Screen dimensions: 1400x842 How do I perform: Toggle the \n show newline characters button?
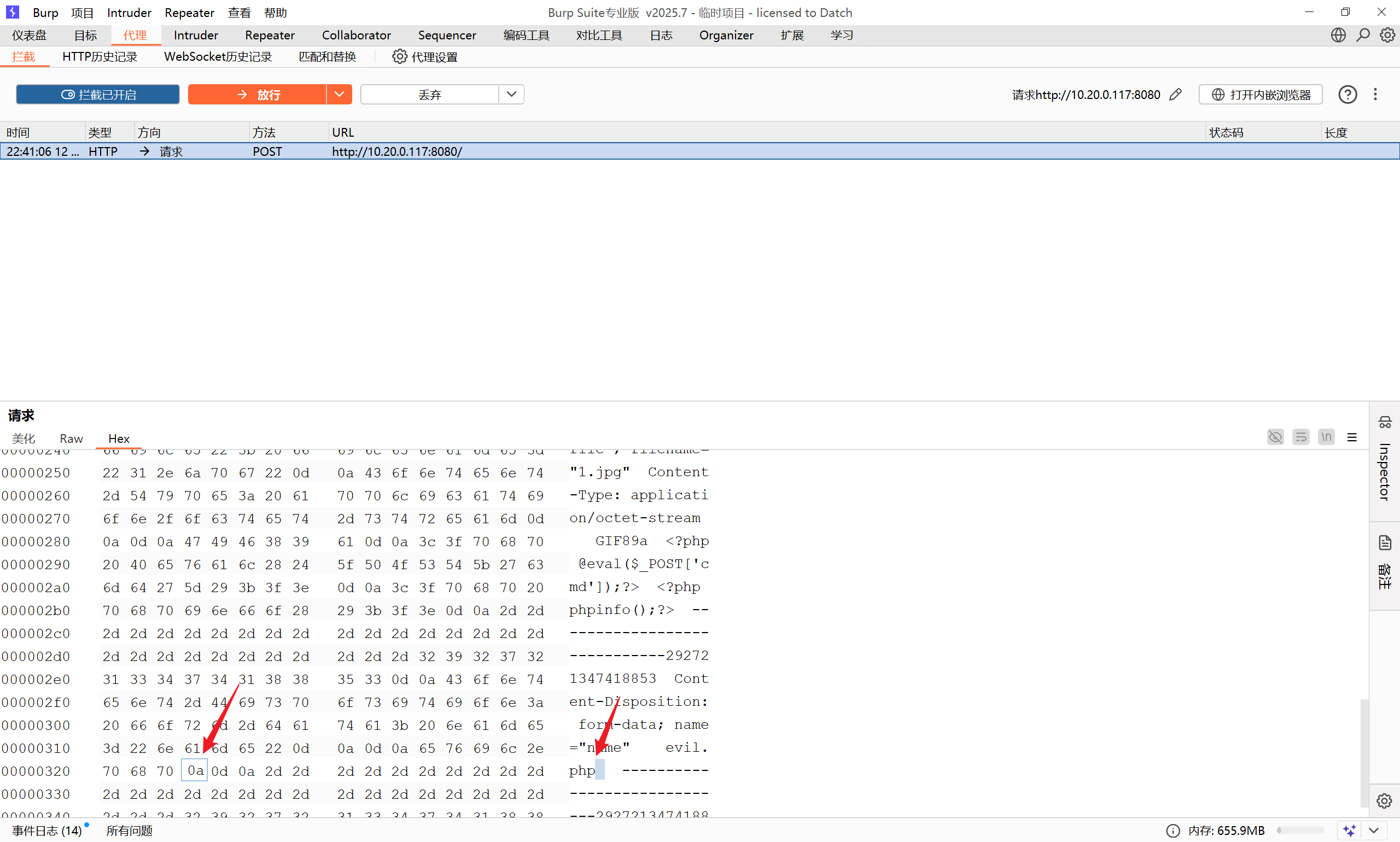click(x=1326, y=437)
